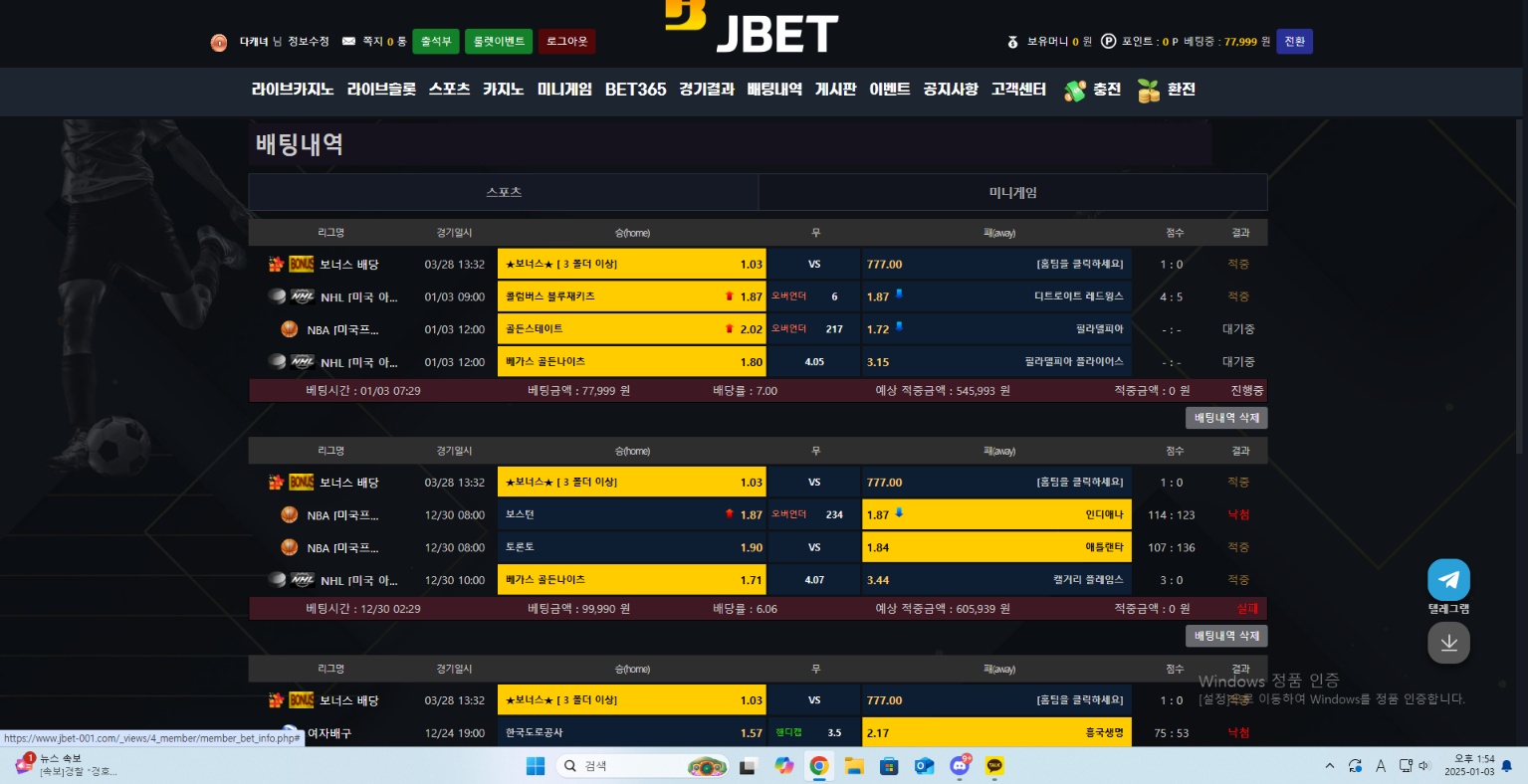The height and width of the screenshot is (784, 1528).
Task: Click the red 로그아웃 button
Action: tap(566, 42)
